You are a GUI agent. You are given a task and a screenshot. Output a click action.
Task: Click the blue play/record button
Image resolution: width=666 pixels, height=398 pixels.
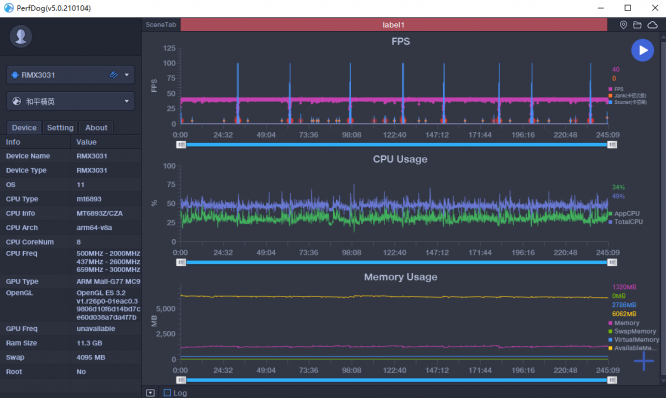[x=642, y=50]
